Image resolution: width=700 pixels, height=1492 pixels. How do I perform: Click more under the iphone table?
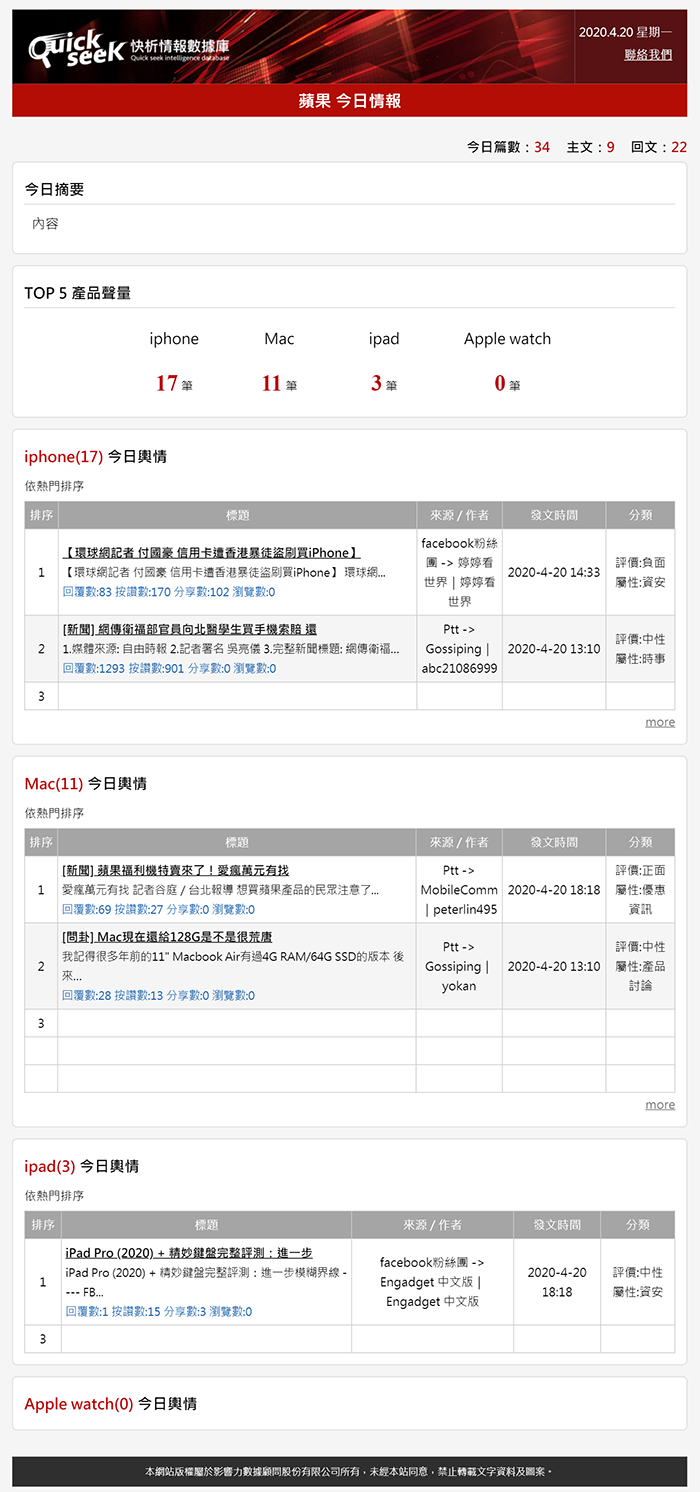pos(660,722)
